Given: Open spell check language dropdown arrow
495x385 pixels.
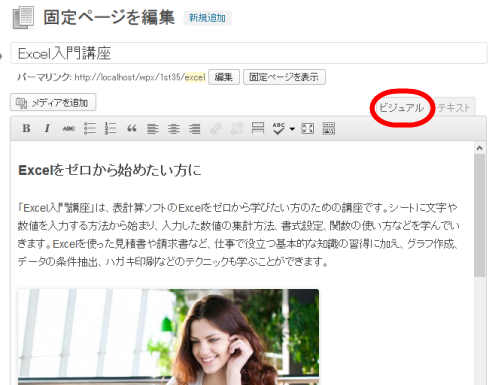Looking at the screenshot, I should (x=292, y=129).
